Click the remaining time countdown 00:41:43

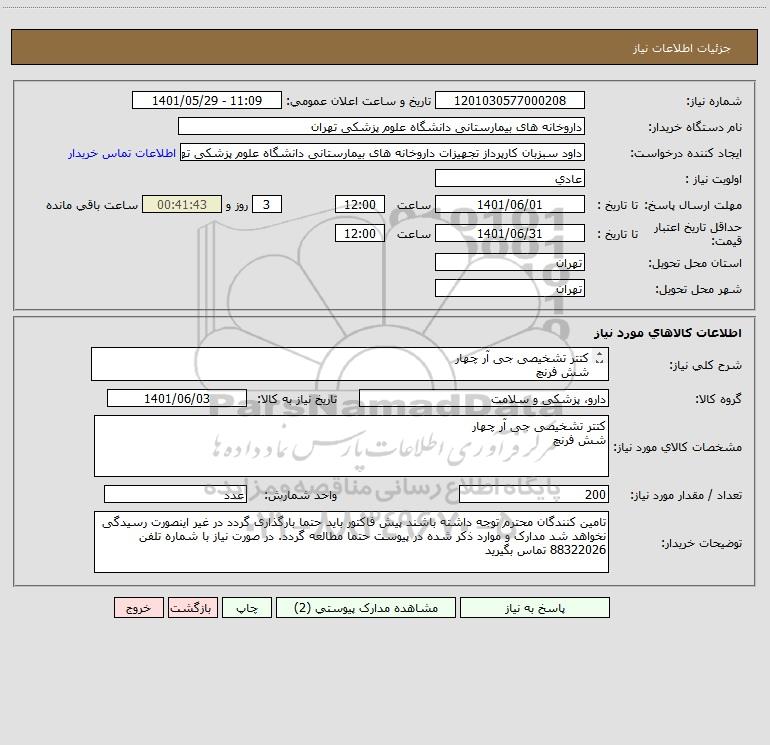182,204
